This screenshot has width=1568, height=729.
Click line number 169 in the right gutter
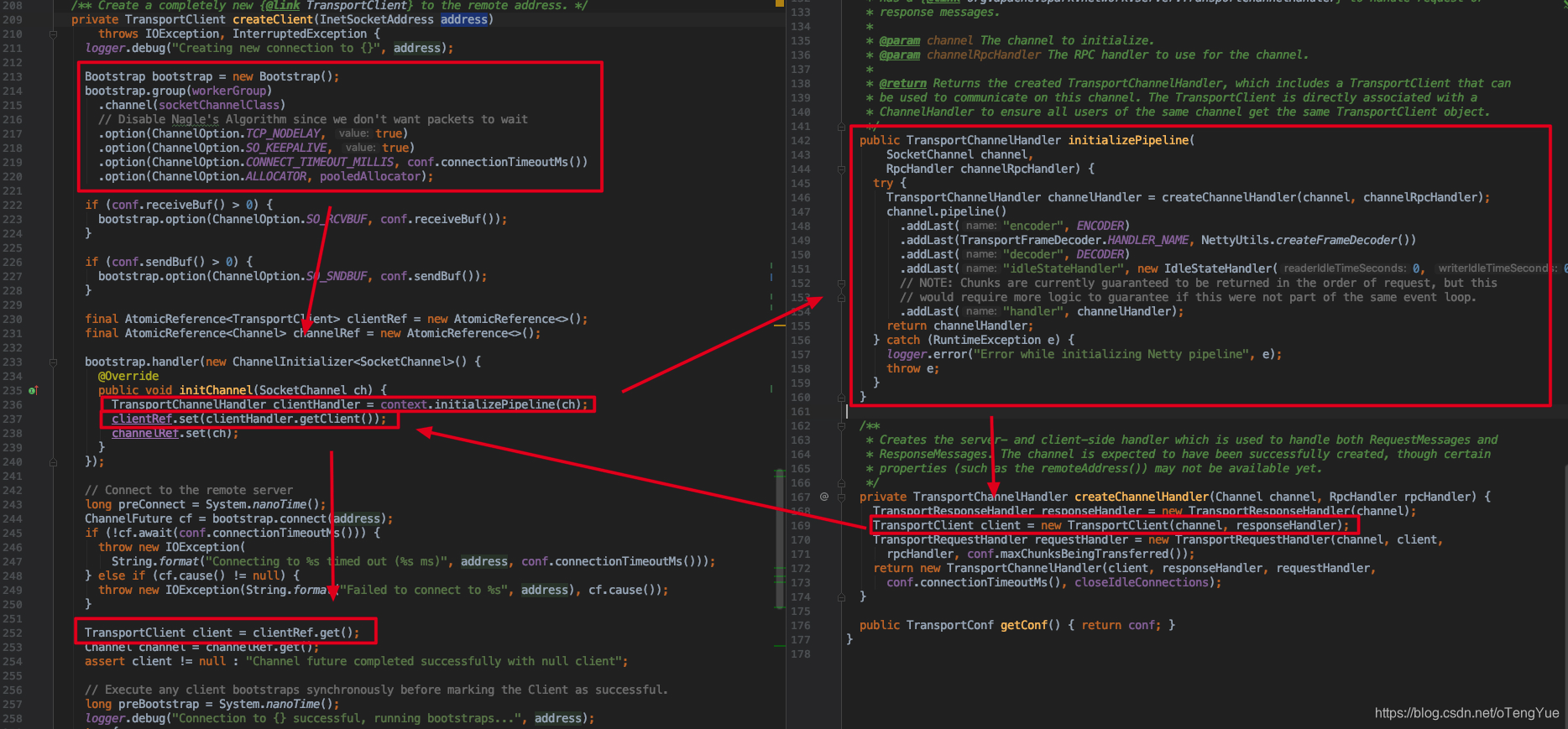[x=801, y=525]
